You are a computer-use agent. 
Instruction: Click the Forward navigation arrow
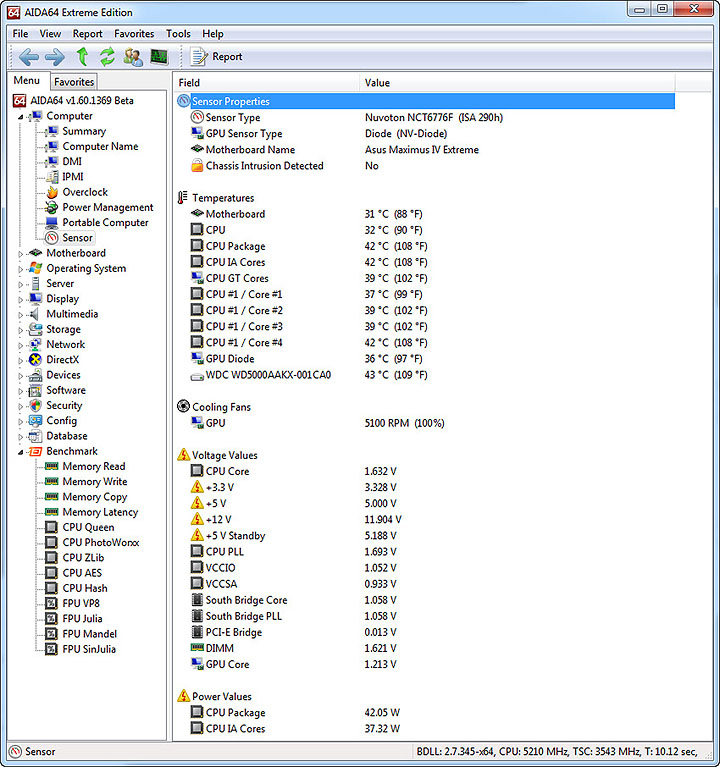[55, 57]
